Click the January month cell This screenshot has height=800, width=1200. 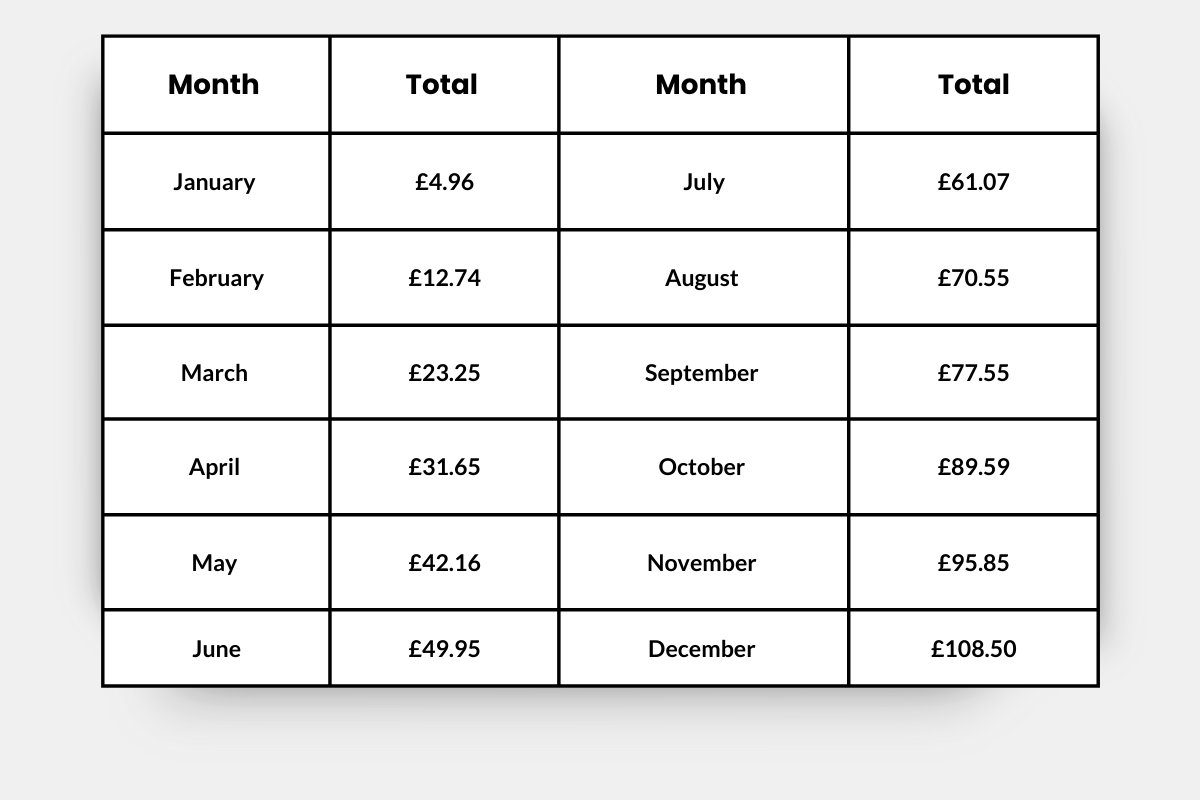[214, 182]
